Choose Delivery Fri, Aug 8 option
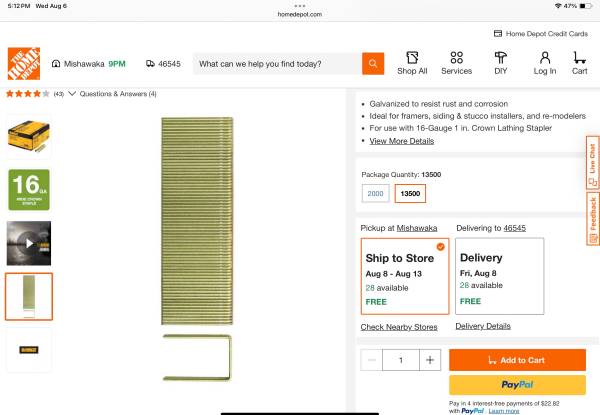This screenshot has width=600, height=415. tap(499, 276)
